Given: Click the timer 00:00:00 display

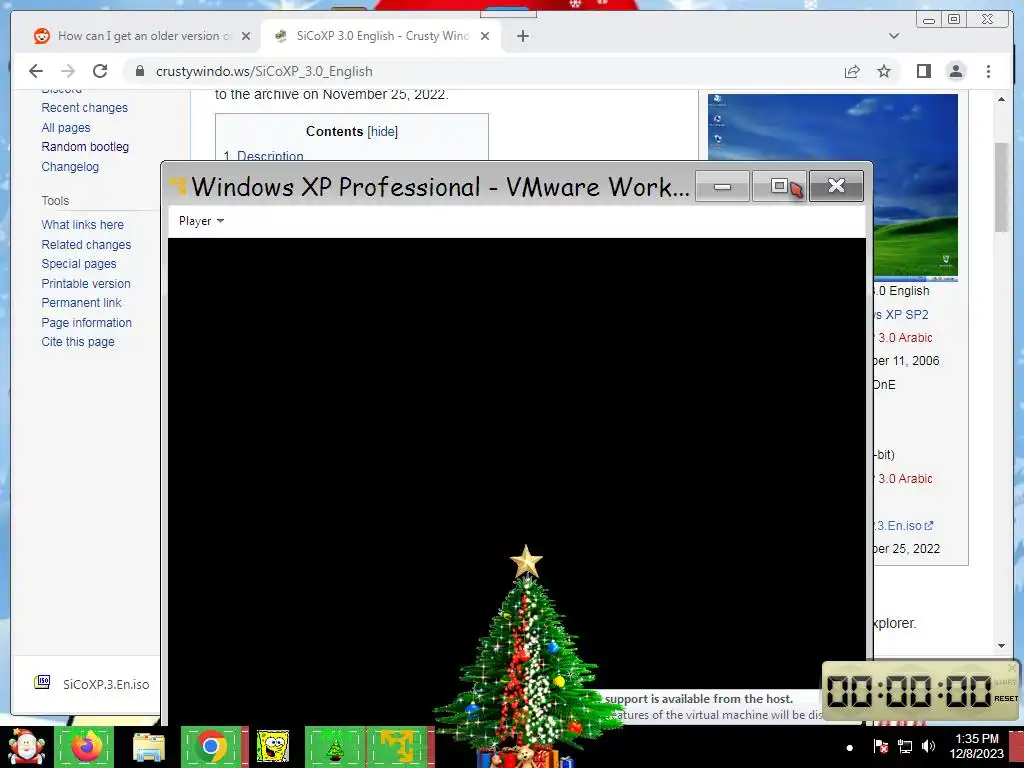Looking at the screenshot, I should coord(910,690).
